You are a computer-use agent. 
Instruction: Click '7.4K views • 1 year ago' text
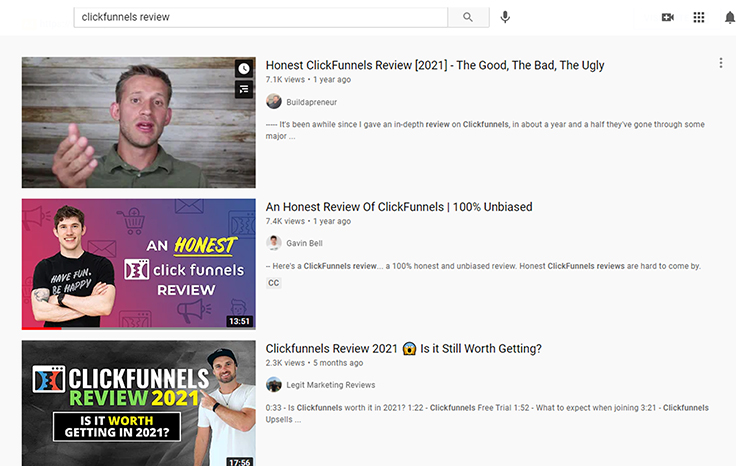point(308,221)
